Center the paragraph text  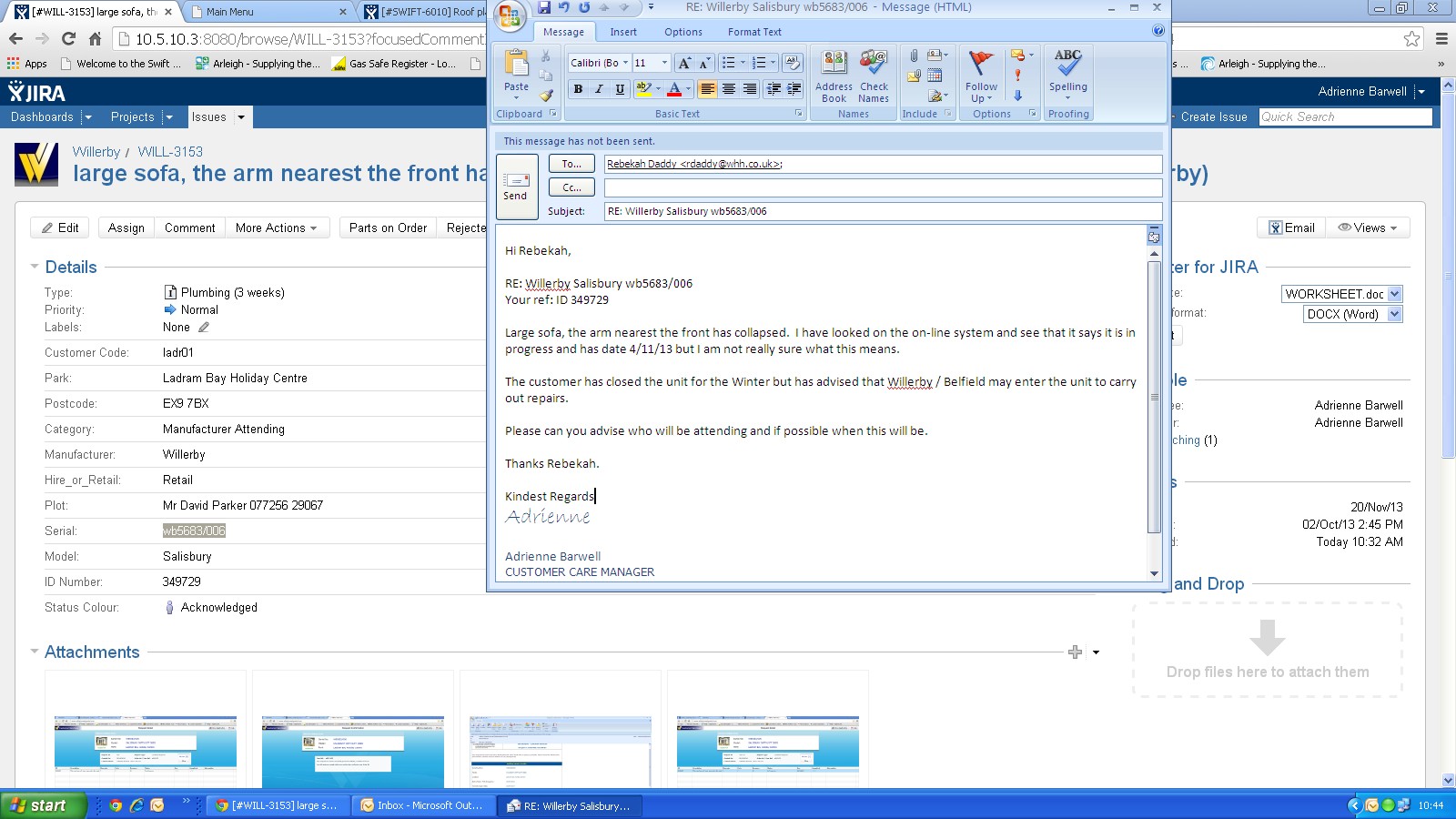pyautogui.click(x=728, y=88)
